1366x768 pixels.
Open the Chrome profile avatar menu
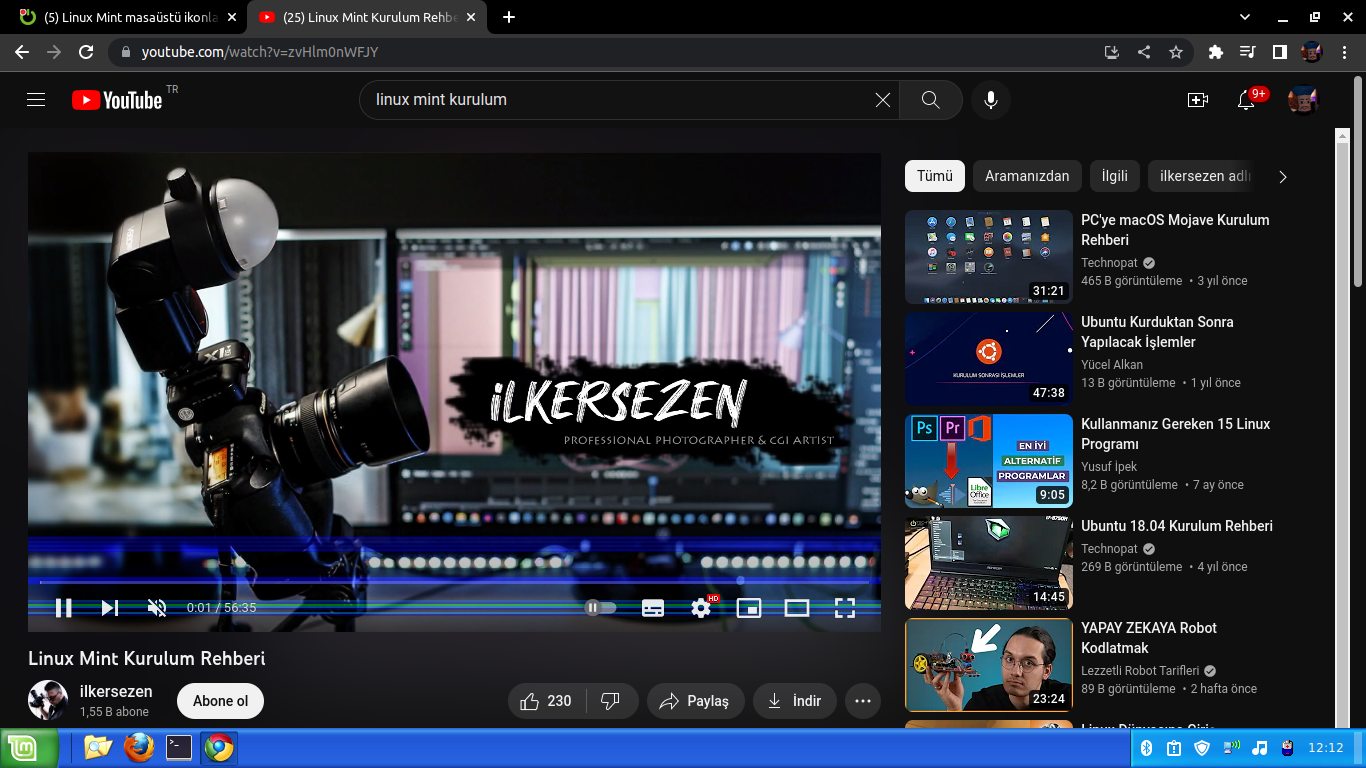point(1311,52)
